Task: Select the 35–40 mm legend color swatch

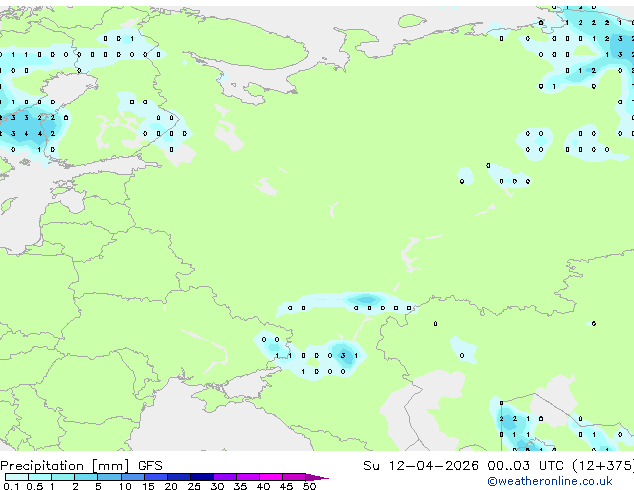Action: pyautogui.click(x=248, y=477)
